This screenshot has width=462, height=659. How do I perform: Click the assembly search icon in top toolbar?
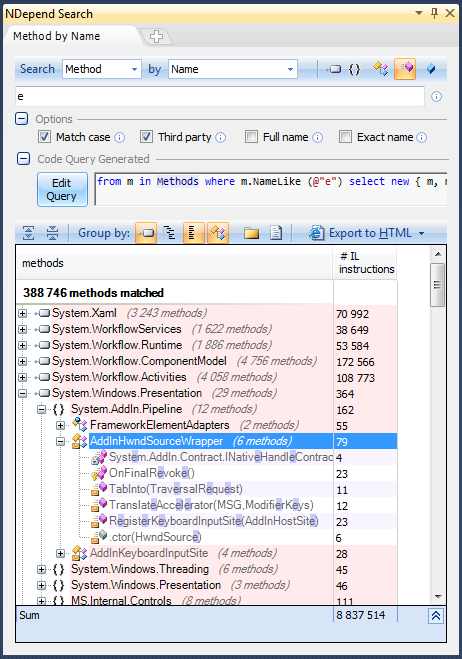point(334,69)
